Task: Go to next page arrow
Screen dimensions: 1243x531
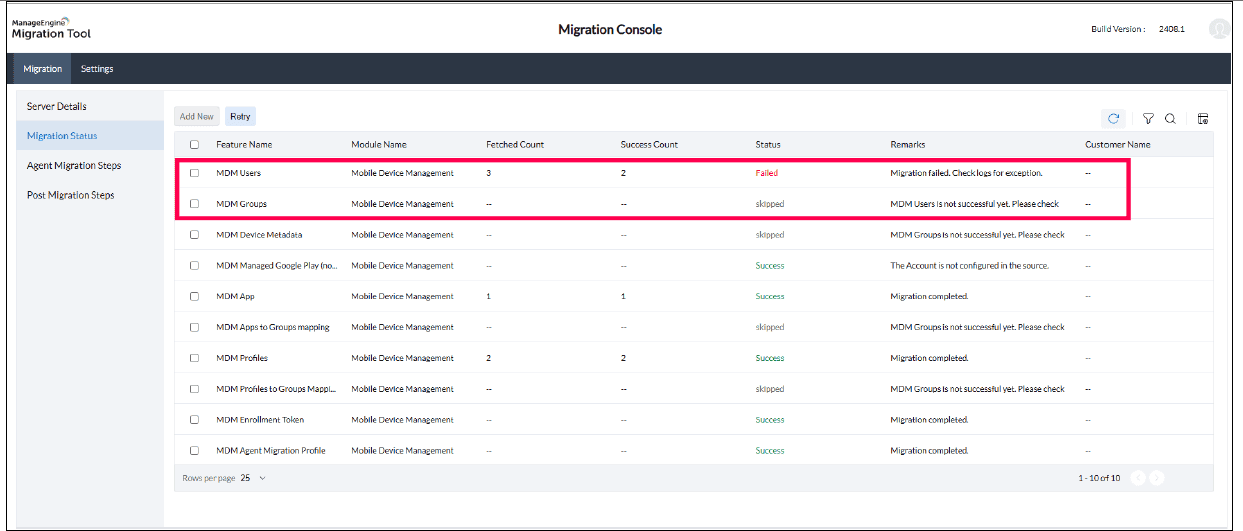Action: (x=1156, y=478)
